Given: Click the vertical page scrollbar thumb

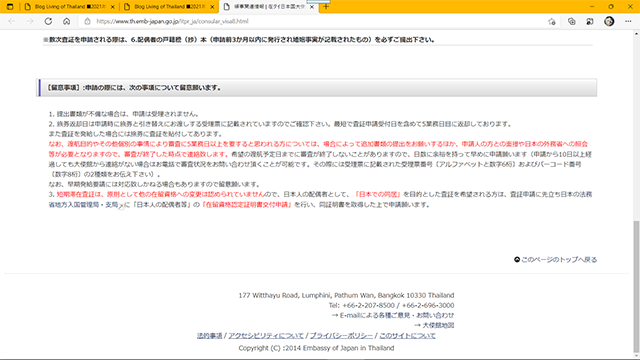Looking at the screenshot, I should (636, 287).
